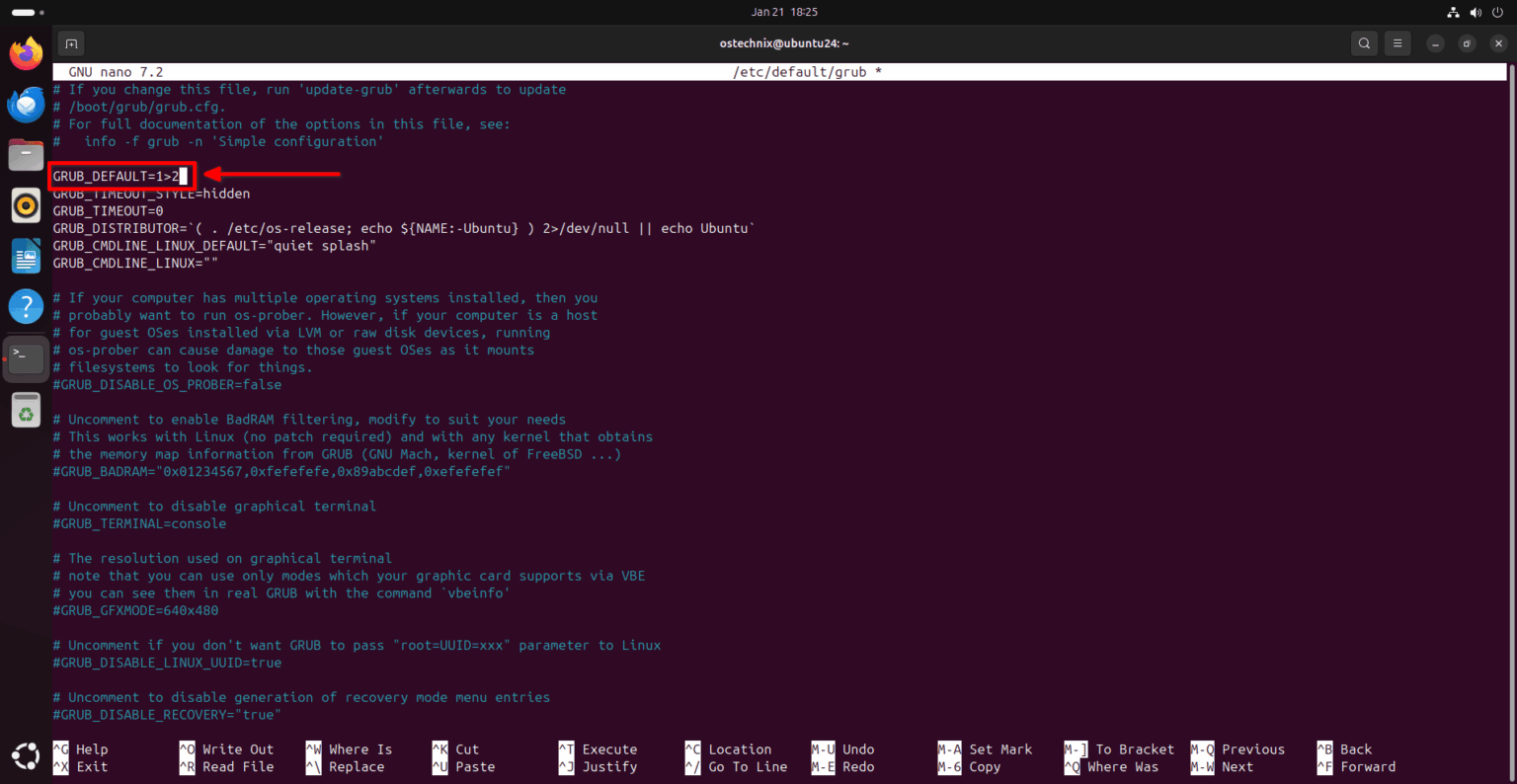The image size is (1517, 784).
Task: Open a new terminal tab
Action: (70, 43)
